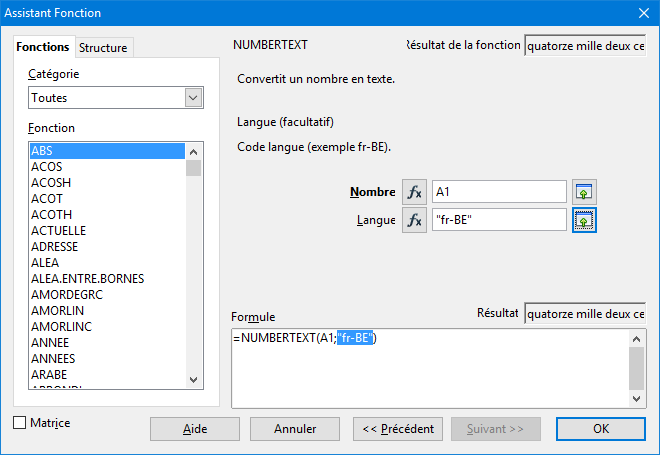This screenshot has height=455, width=660.
Task: Click function list scroll up arrow
Action: click(194, 152)
